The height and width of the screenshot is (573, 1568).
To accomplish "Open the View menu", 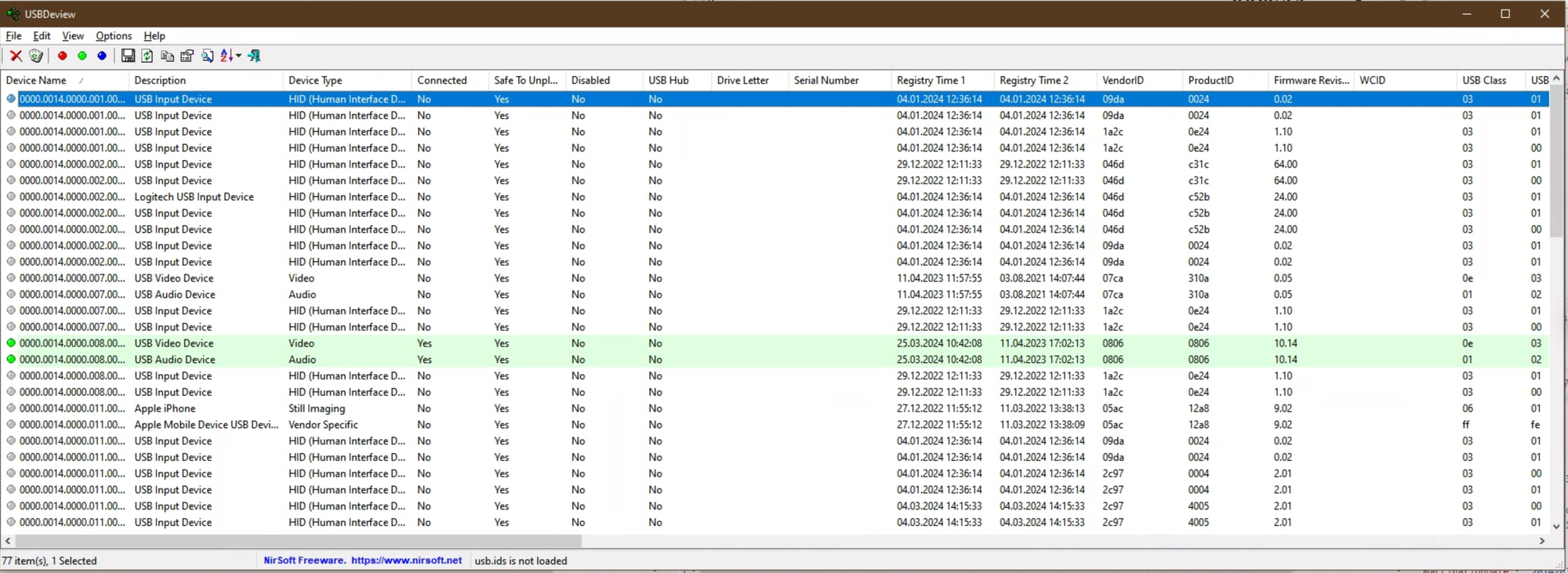I will click(x=73, y=36).
